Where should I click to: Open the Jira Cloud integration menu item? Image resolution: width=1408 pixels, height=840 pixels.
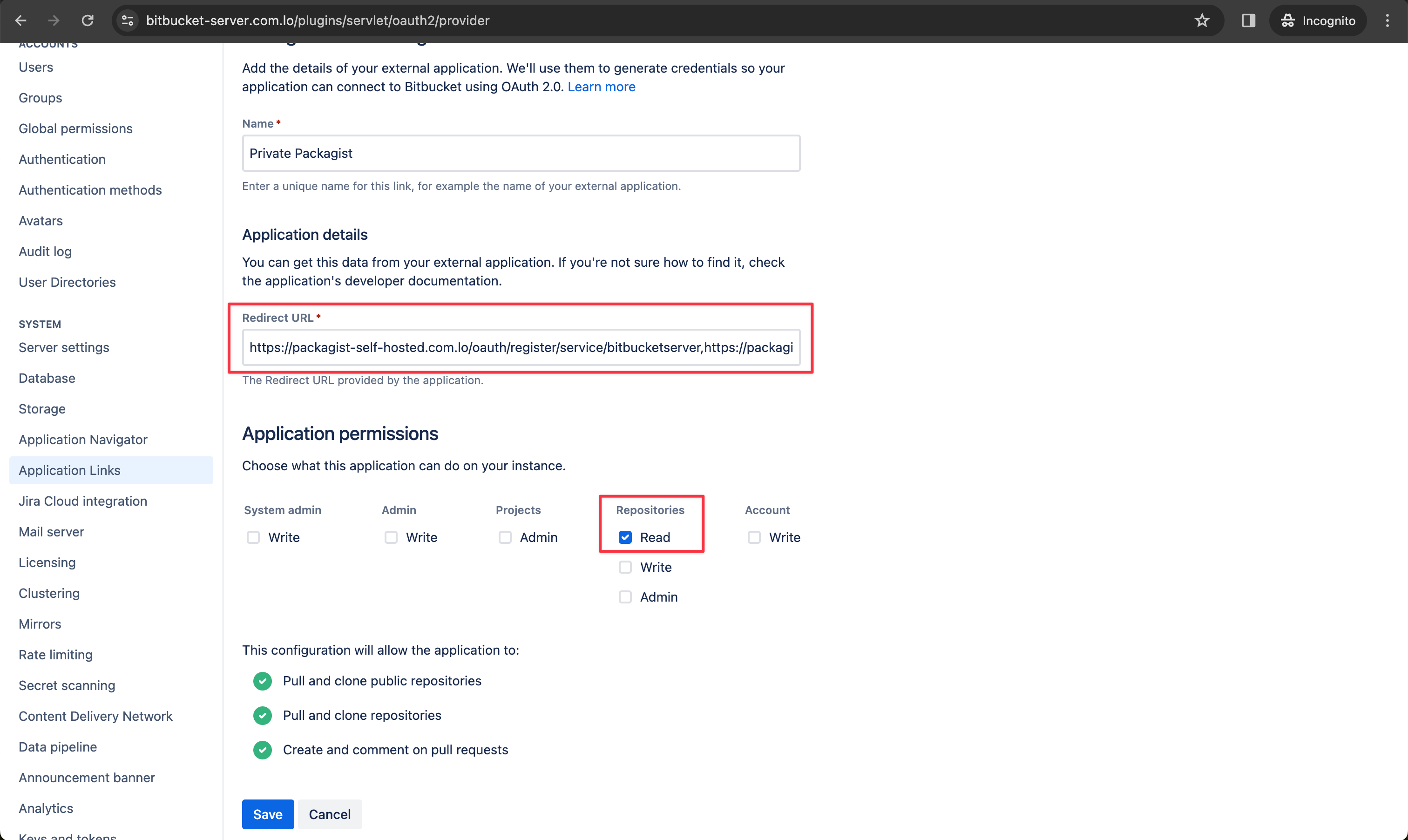pos(82,500)
